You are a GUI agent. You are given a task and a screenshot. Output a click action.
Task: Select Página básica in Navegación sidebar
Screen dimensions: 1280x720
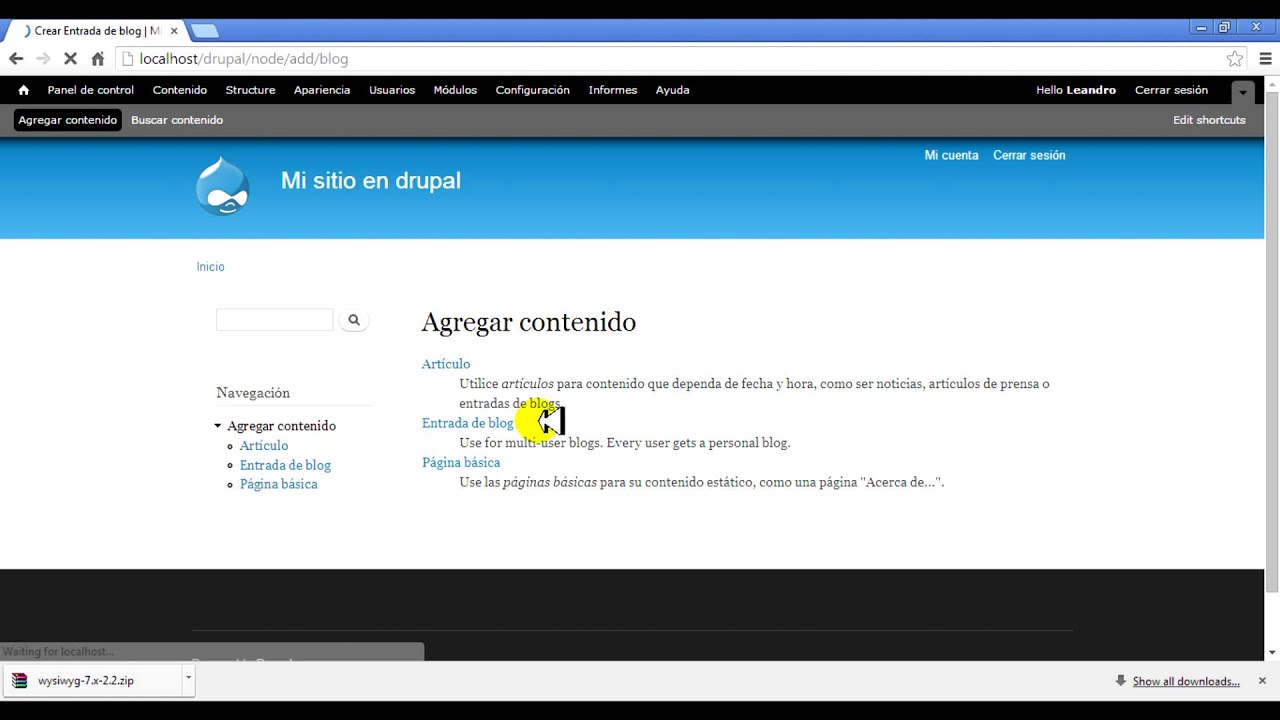coord(279,484)
